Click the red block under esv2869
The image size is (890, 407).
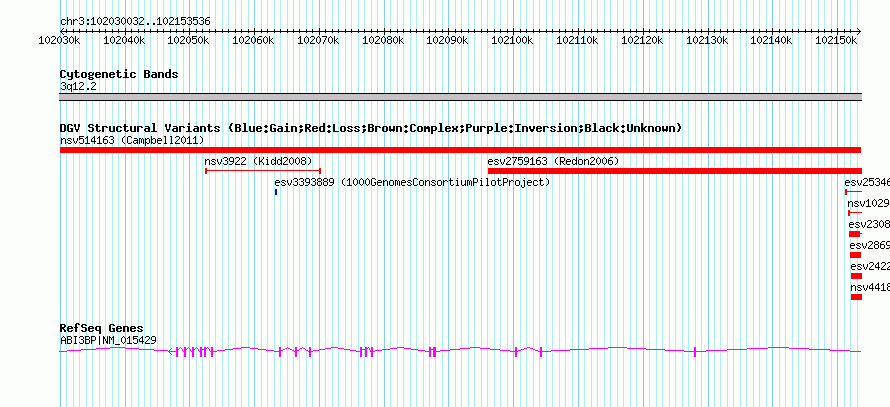click(x=855, y=255)
